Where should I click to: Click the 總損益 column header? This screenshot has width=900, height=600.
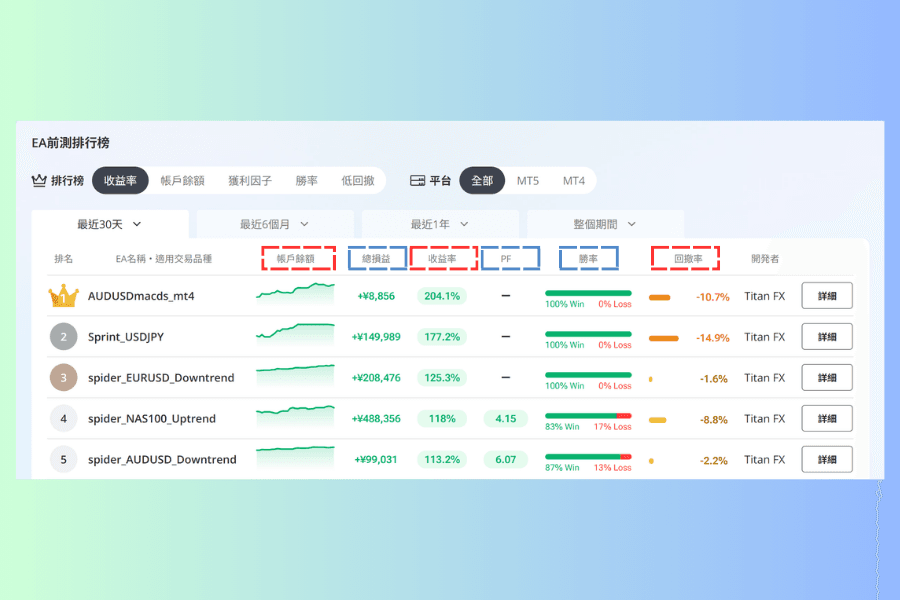click(376, 259)
